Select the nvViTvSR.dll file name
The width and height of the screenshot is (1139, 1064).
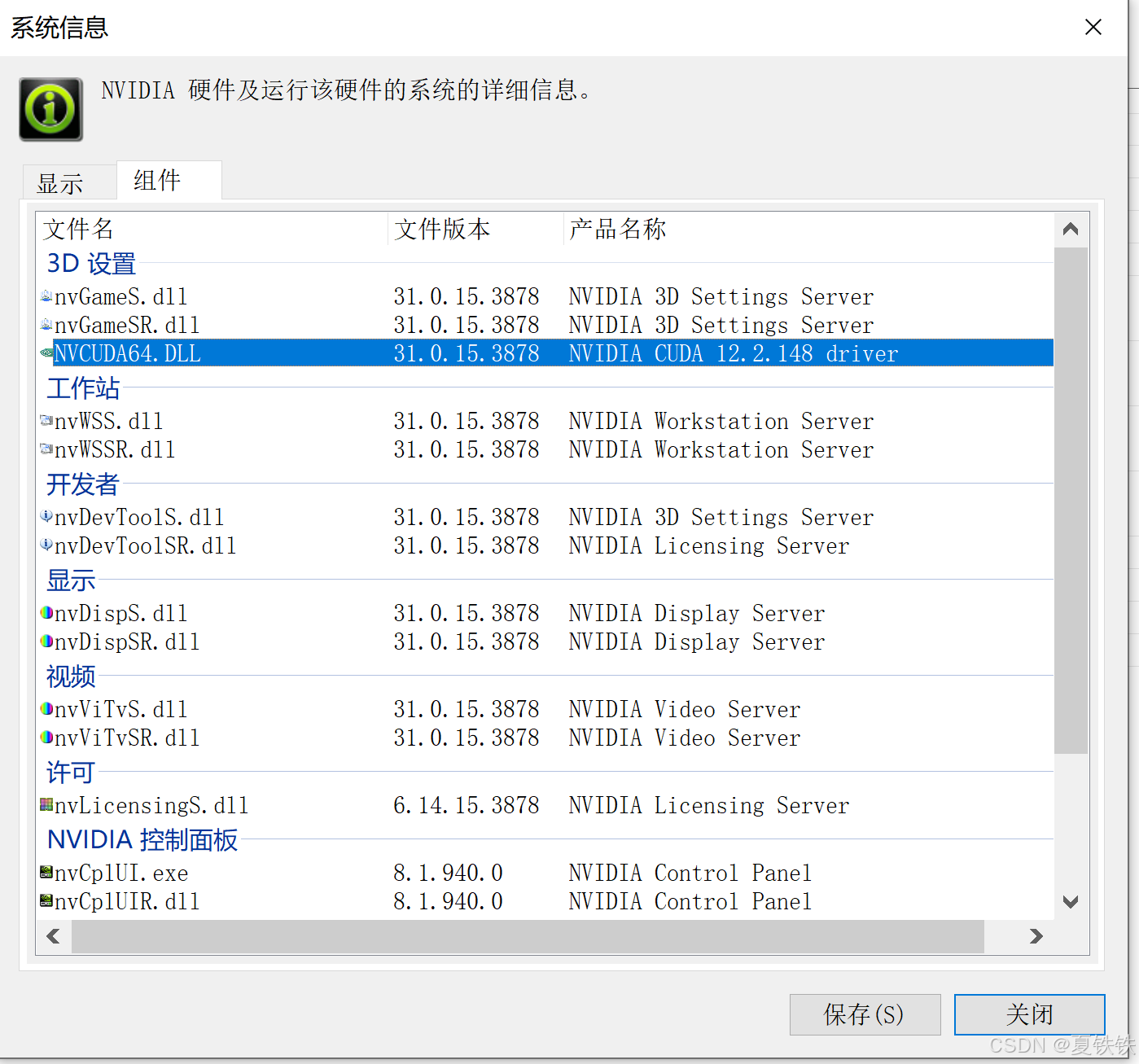pyautogui.click(x=127, y=738)
